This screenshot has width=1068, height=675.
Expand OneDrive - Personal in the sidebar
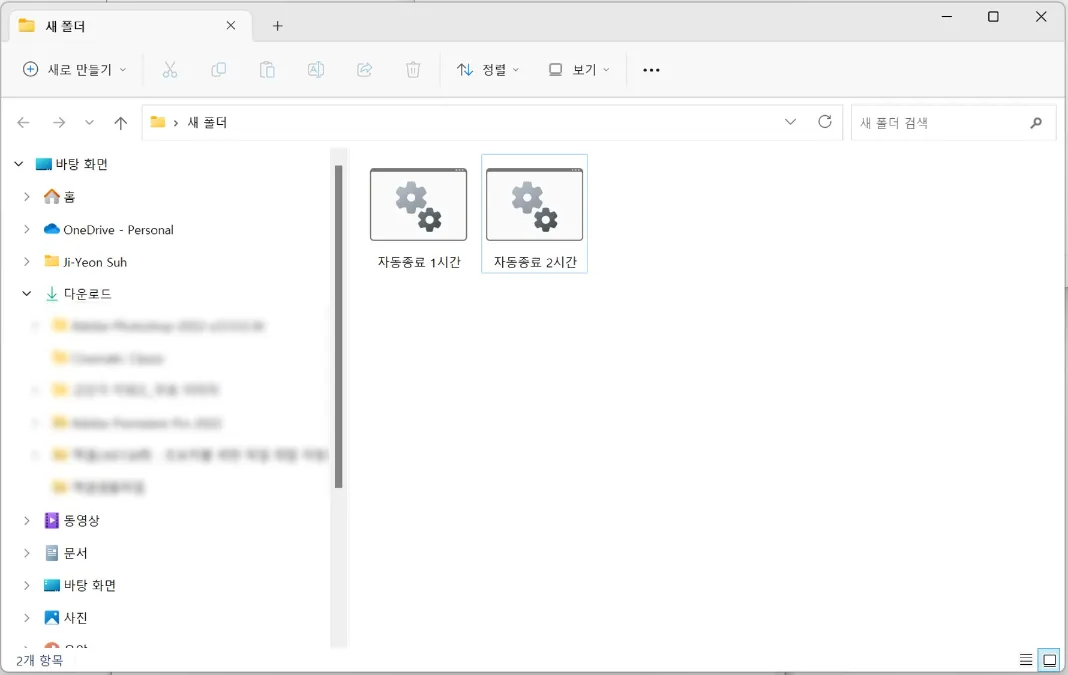(x=26, y=229)
